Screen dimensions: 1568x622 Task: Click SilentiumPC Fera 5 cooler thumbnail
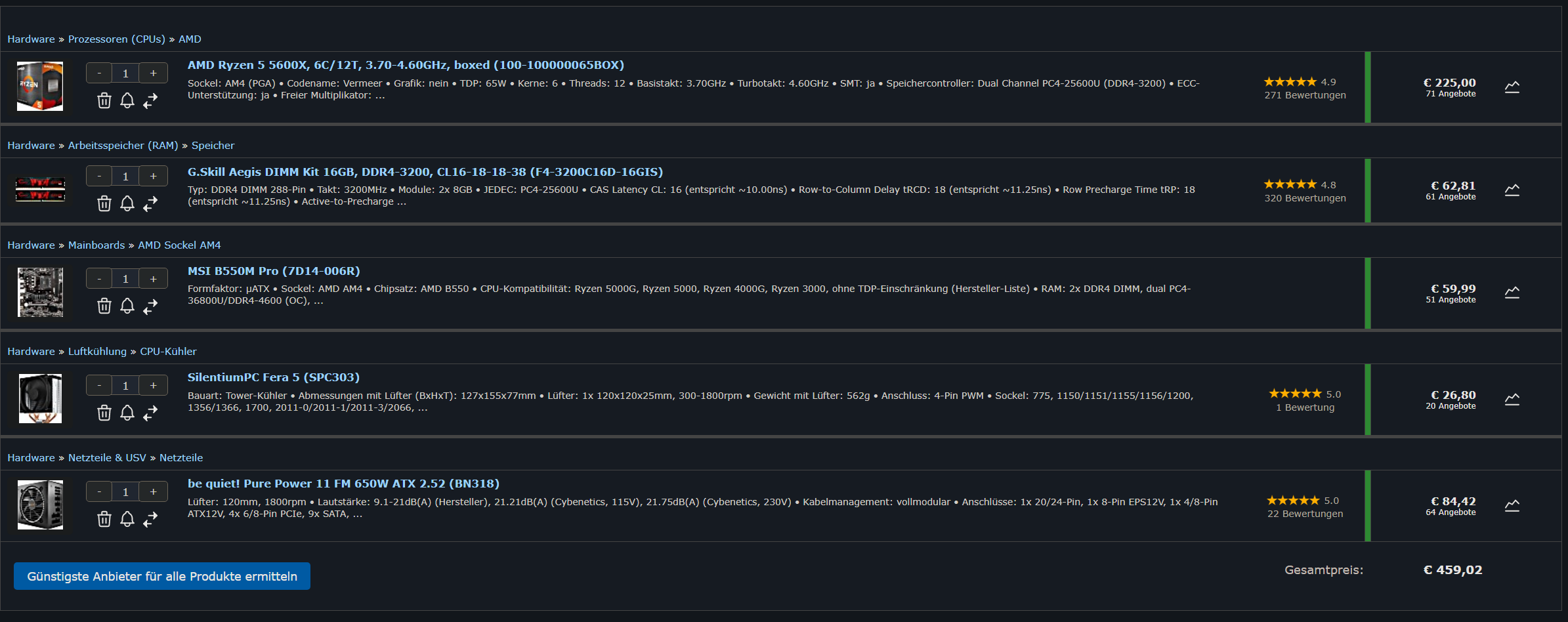pos(40,398)
